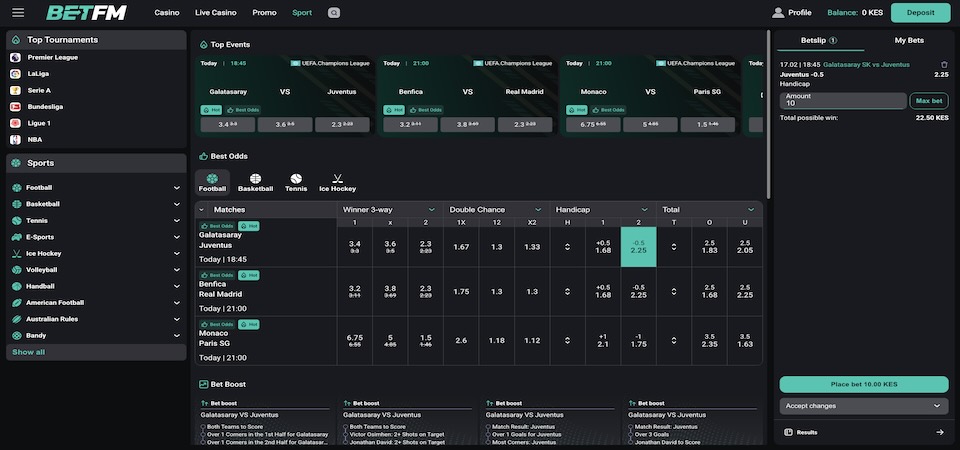960x450 pixels.
Task: Choose Ice Hockey icon in Best Odds
Action: 337,179
